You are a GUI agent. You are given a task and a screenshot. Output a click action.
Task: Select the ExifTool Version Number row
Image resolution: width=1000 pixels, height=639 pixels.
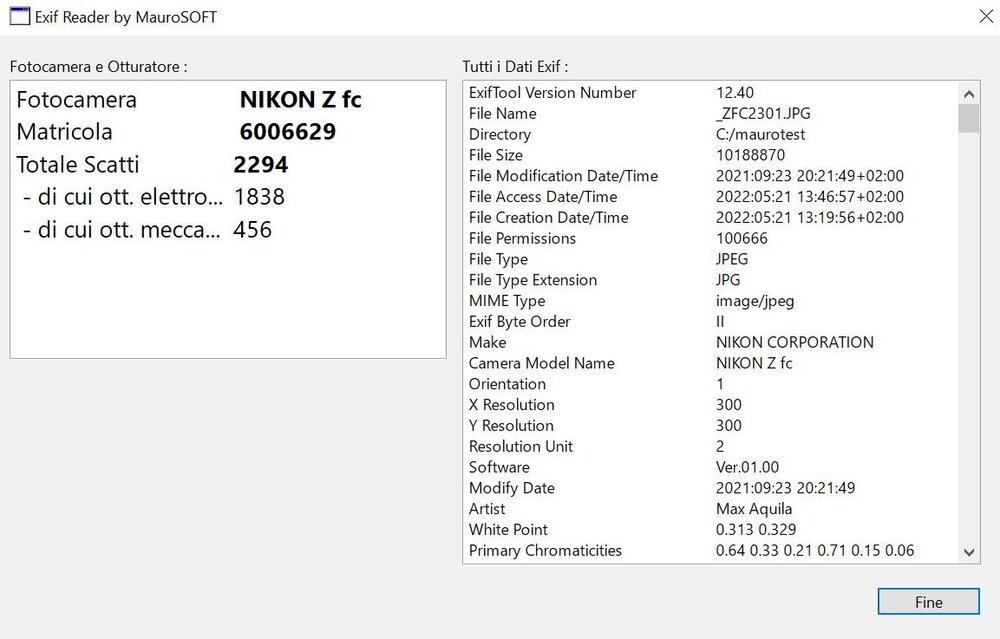click(710, 92)
